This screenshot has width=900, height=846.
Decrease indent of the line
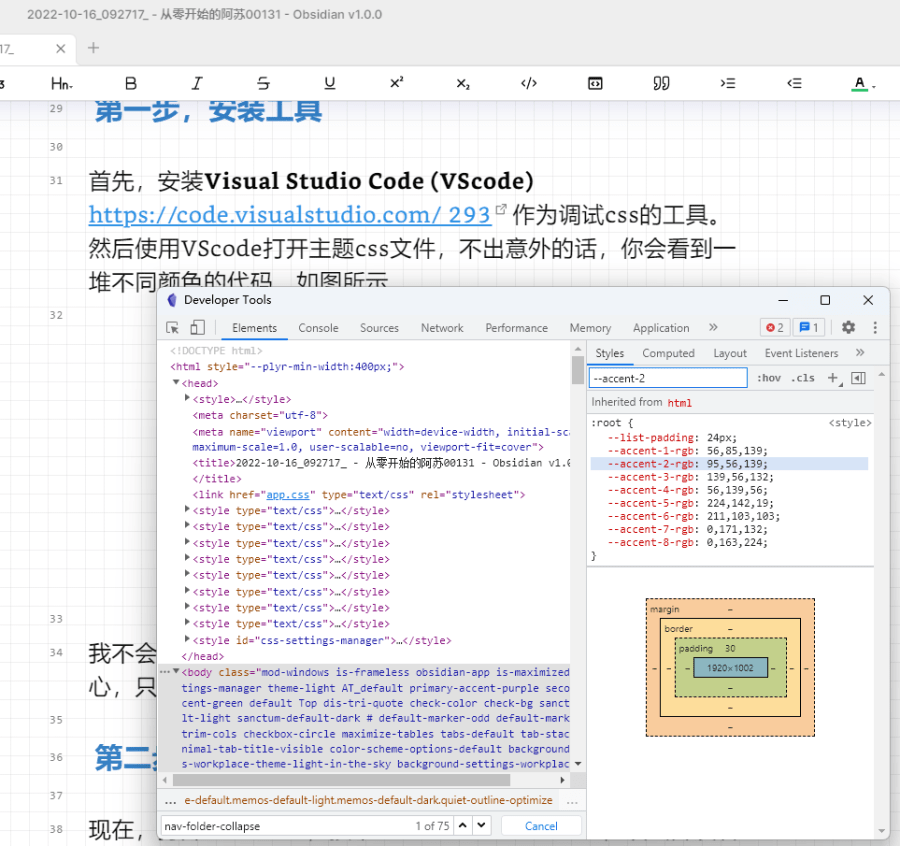click(x=794, y=84)
